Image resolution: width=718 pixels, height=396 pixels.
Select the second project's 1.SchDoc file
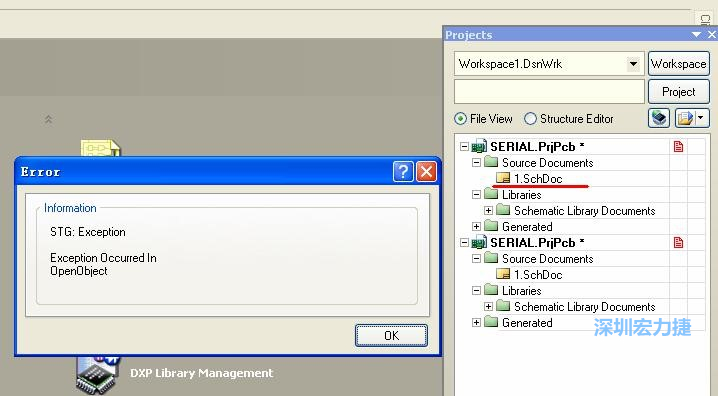(538, 275)
